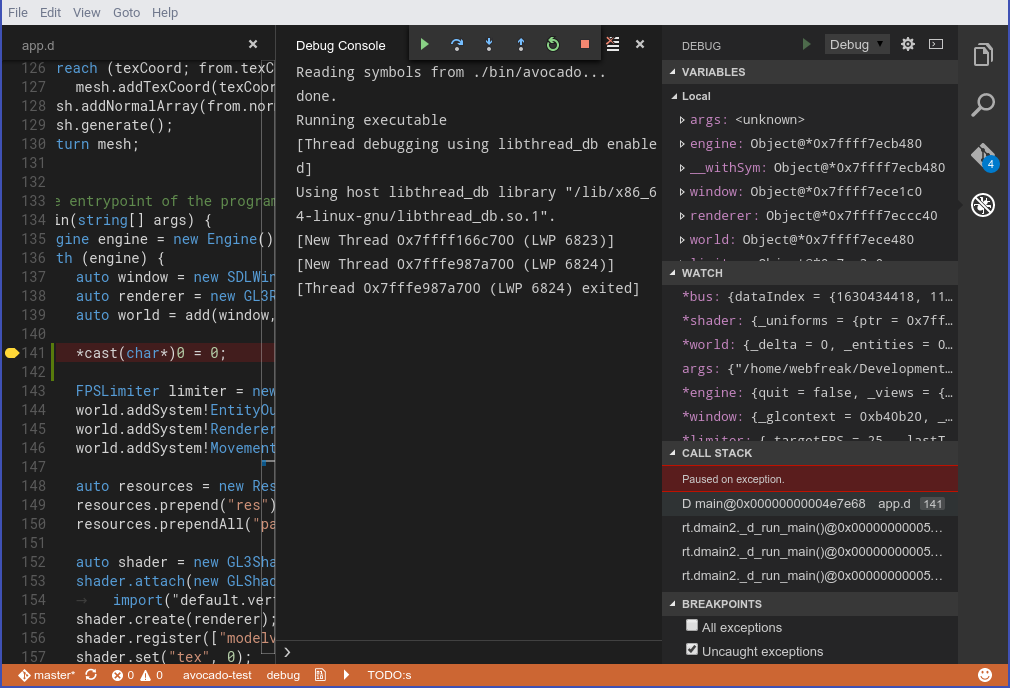Image resolution: width=1010 pixels, height=688 pixels.
Task: Open the Search magnifier in sidebar
Action: pos(983,104)
